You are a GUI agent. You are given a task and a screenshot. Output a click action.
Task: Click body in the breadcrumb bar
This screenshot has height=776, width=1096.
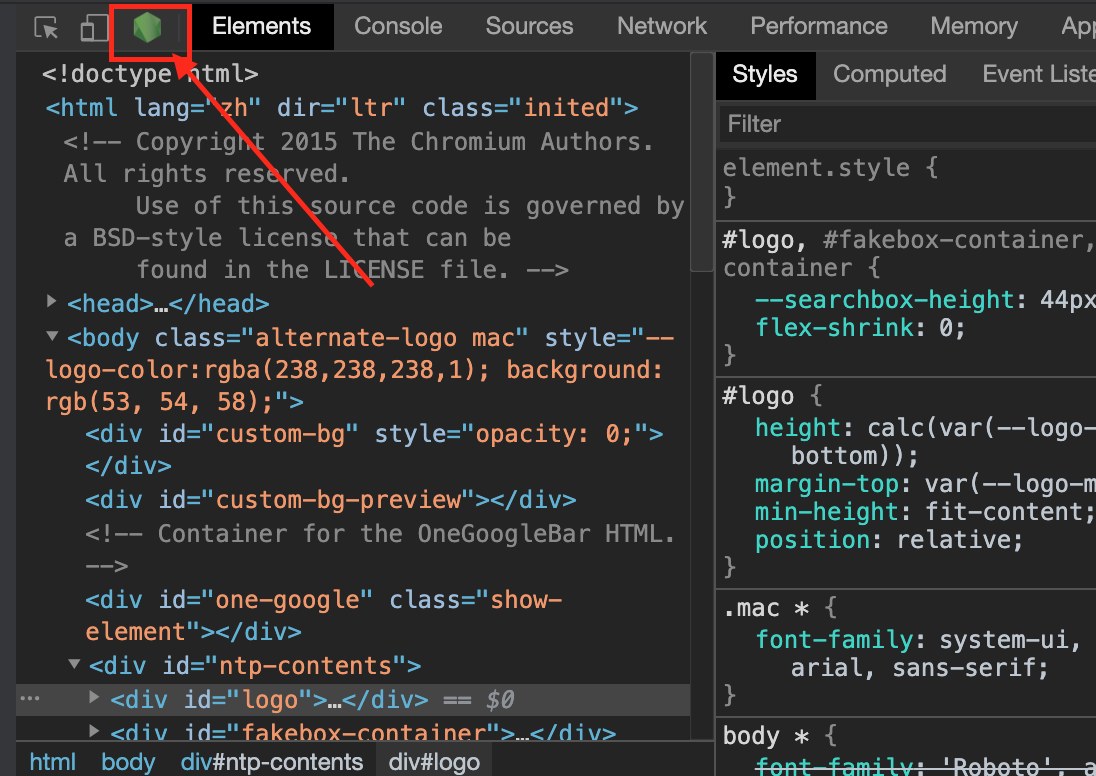128,762
